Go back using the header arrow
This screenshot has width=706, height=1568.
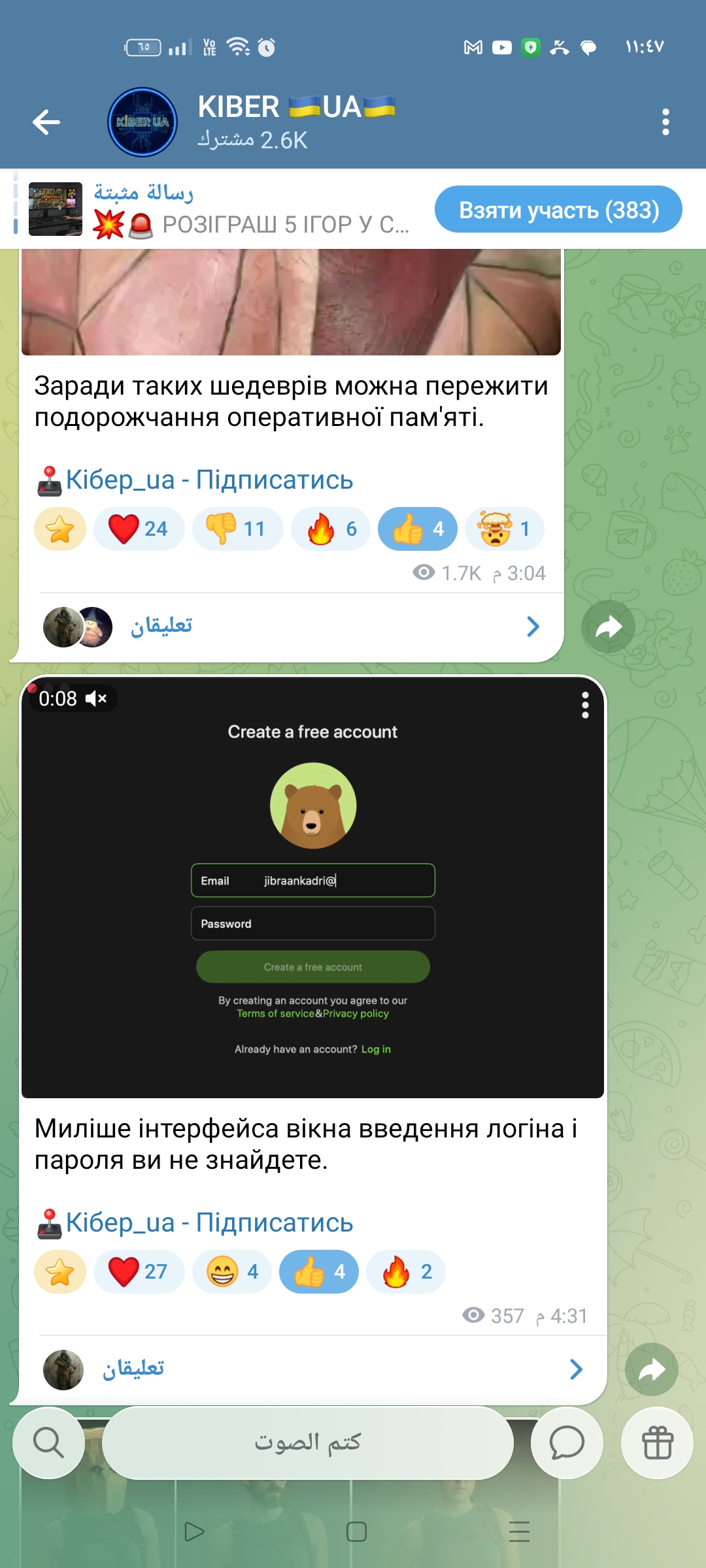point(46,122)
